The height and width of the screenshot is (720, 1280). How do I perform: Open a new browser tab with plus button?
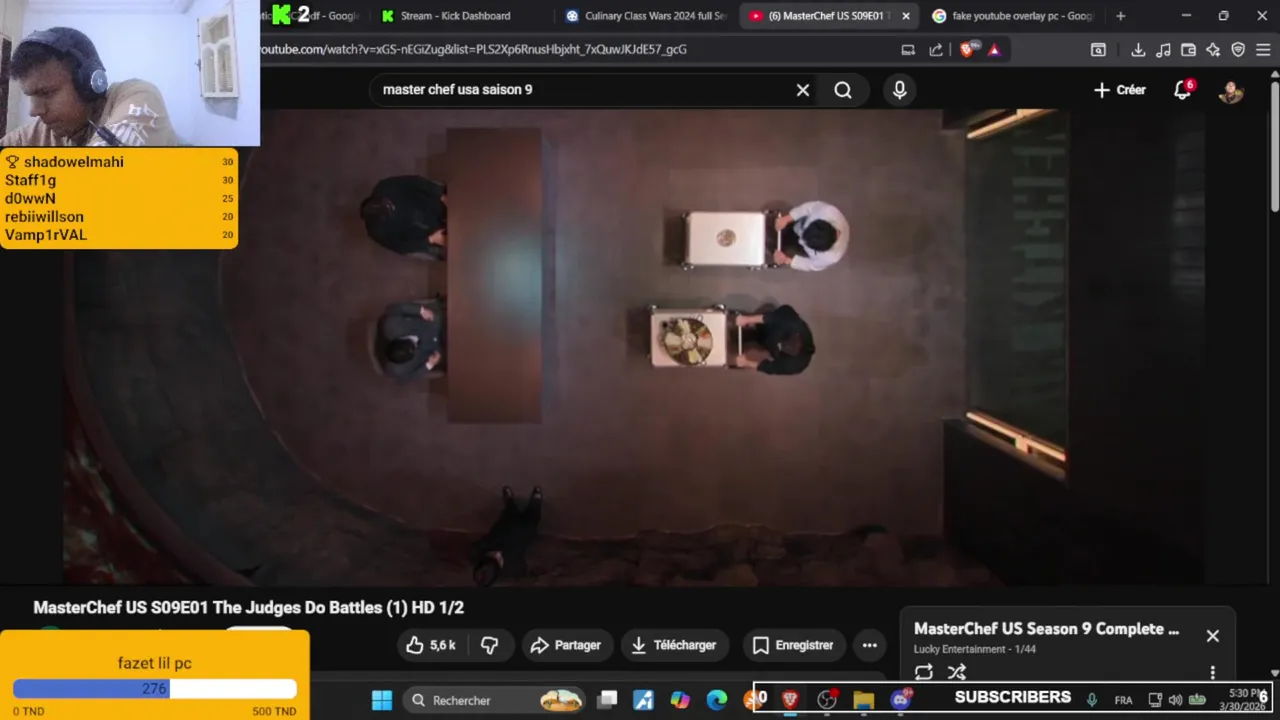click(x=1120, y=16)
